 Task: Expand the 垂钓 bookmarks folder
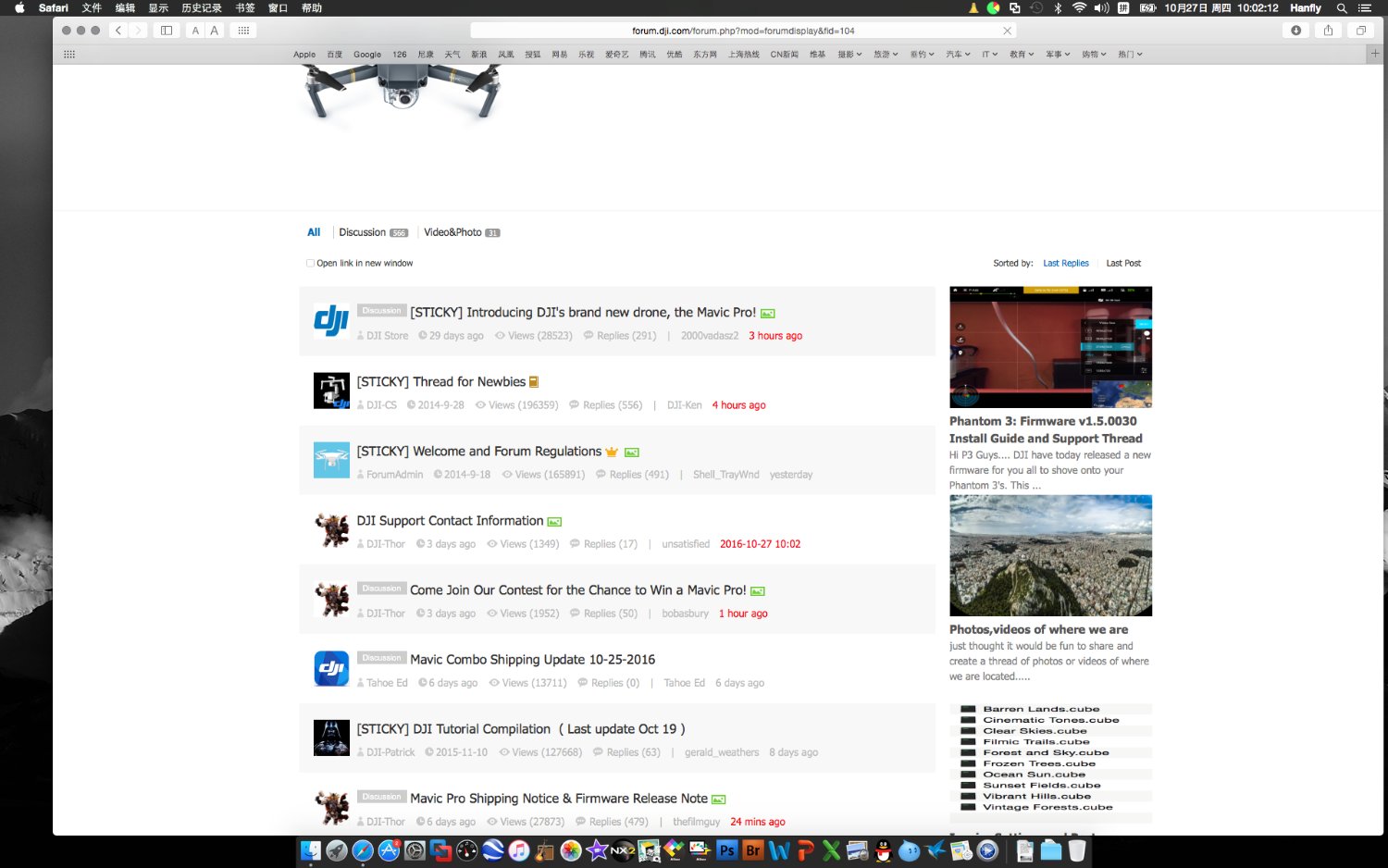click(922, 55)
